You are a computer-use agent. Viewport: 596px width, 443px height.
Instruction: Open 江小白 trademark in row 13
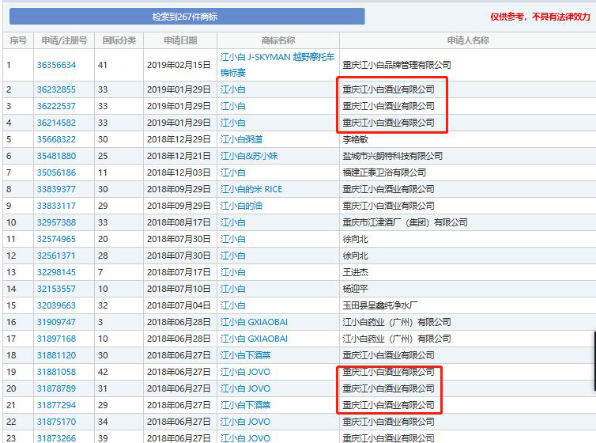[x=233, y=272]
